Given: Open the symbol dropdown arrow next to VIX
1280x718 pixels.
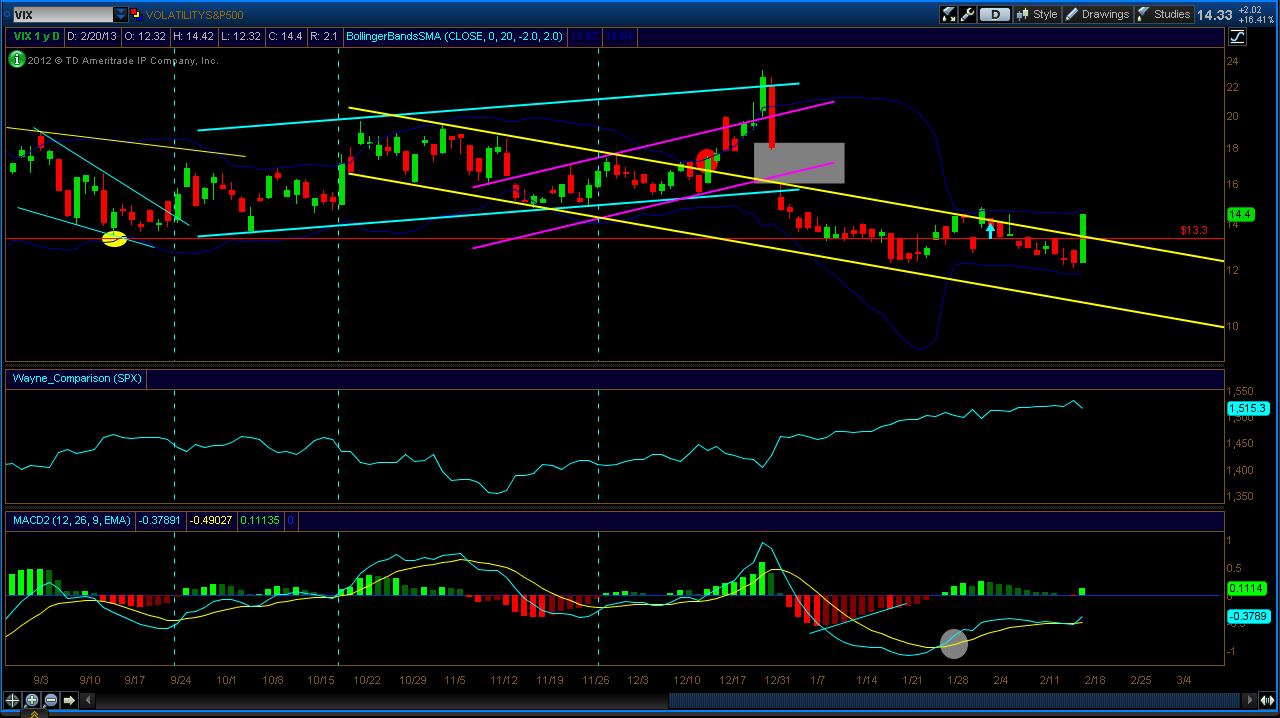Looking at the screenshot, I should pyautogui.click(x=121, y=14).
